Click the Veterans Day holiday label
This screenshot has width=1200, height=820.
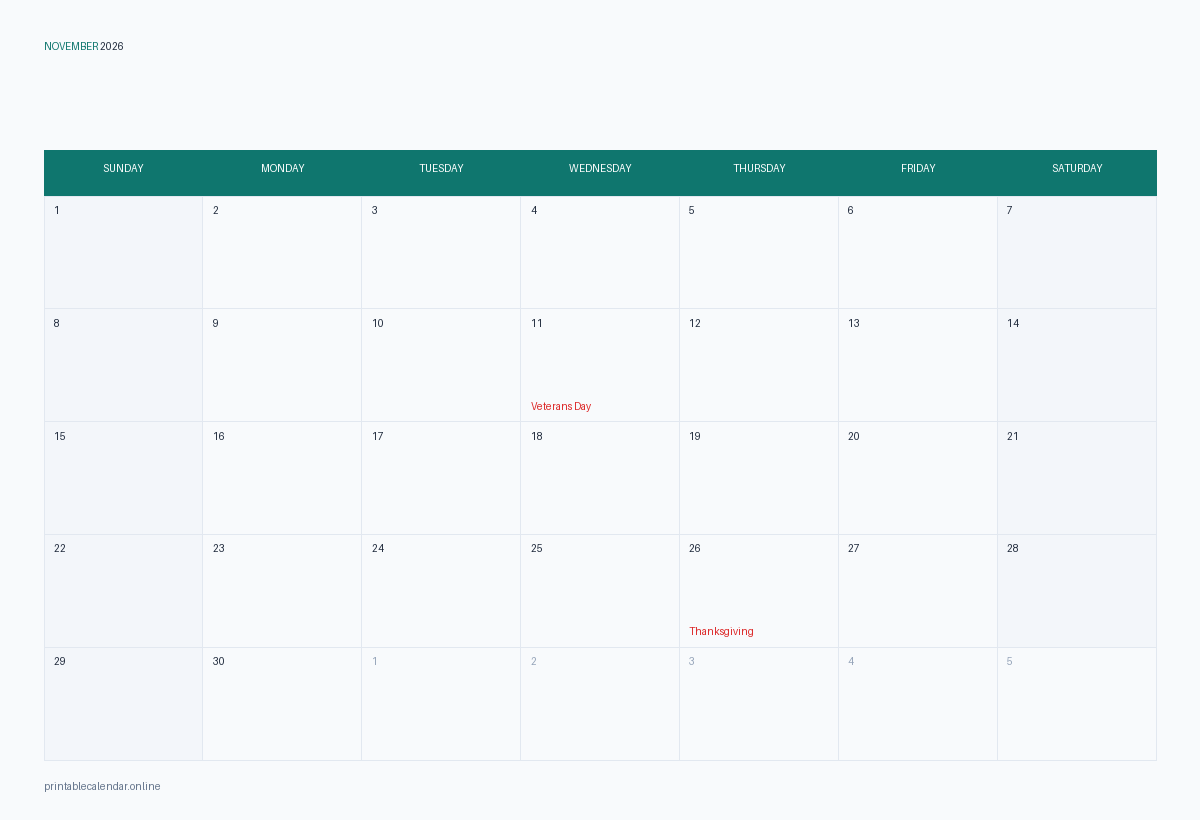pos(561,406)
